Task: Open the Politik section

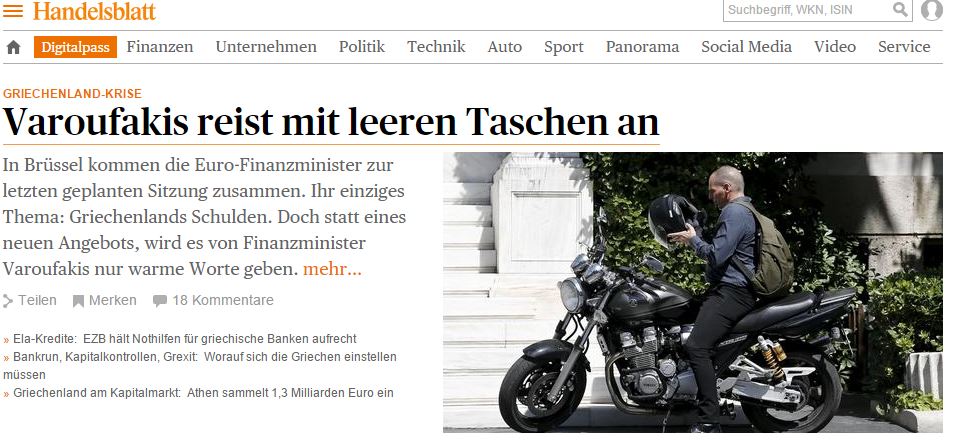Action: (362, 47)
